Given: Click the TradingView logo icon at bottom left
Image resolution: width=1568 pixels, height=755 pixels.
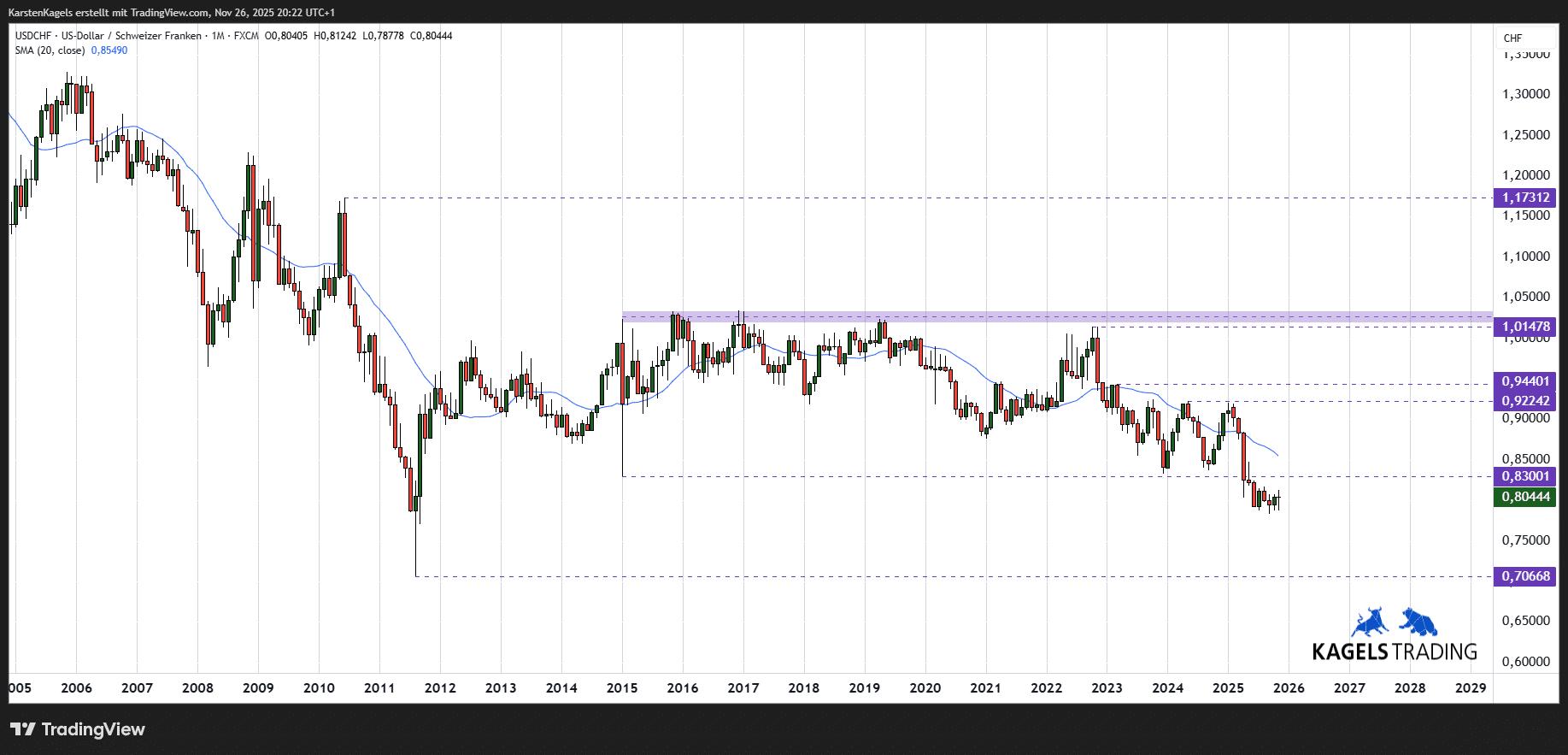Looking at the screenshot, I should point(23,729).
